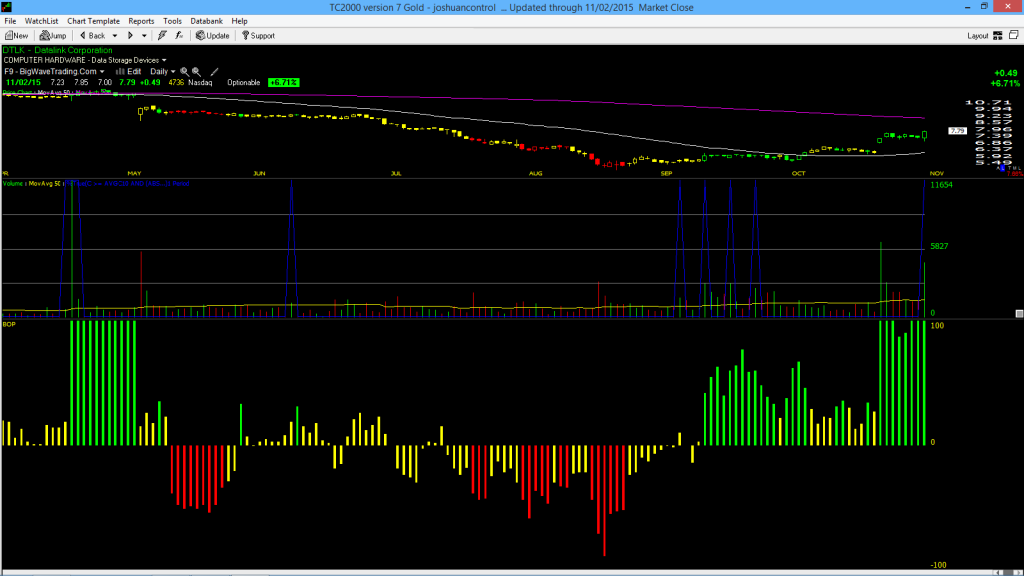
Task: Toggle the blue-highlighted L scale option
Action: 1002,168
